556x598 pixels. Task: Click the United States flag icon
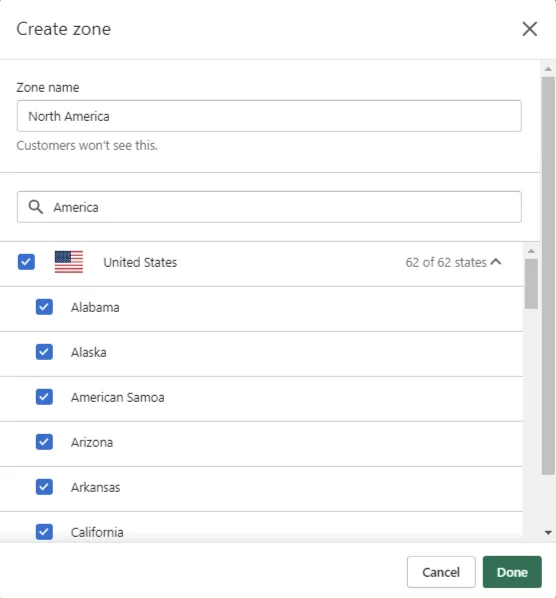point(69,262)
